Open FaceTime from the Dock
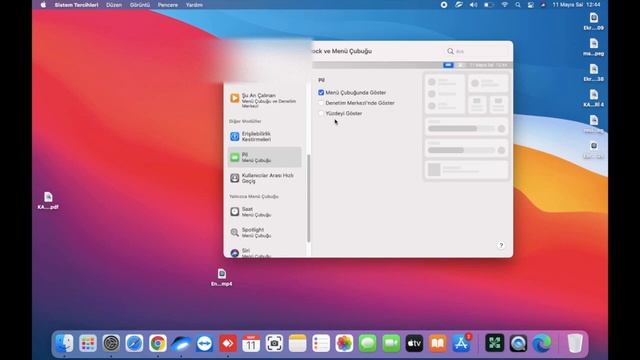 (x=391, y=343)
